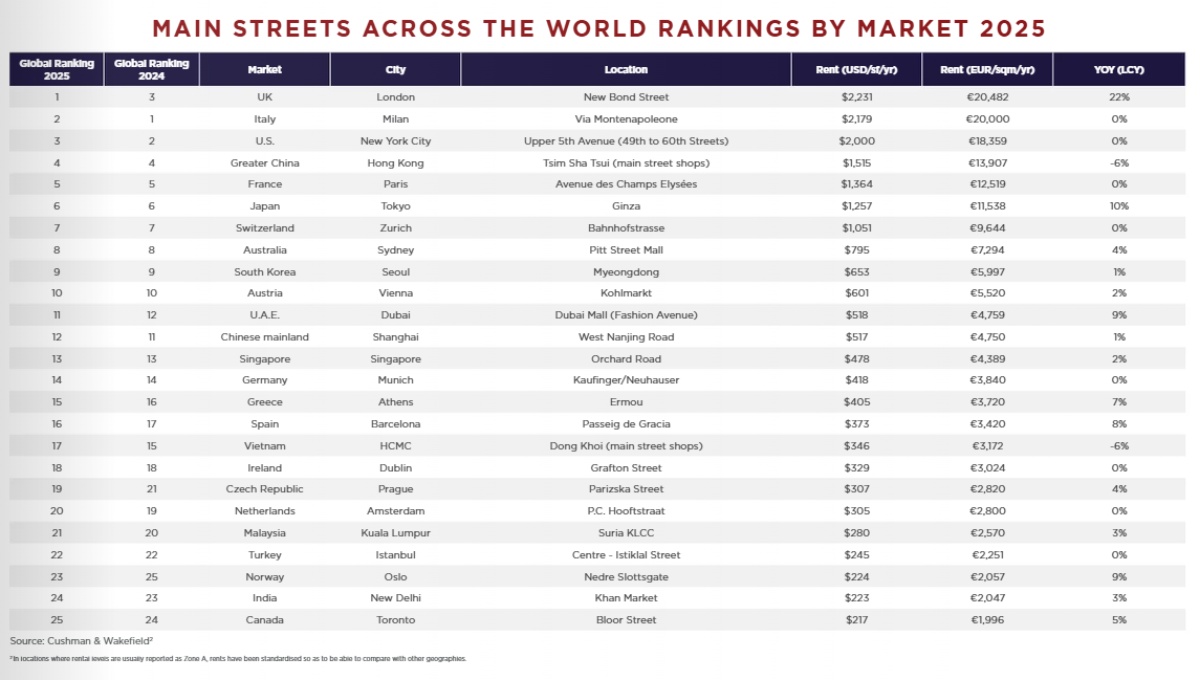Select the "Market" column header
The width and height of the screenshot is (1200, 680).
[x=265, y=70]
